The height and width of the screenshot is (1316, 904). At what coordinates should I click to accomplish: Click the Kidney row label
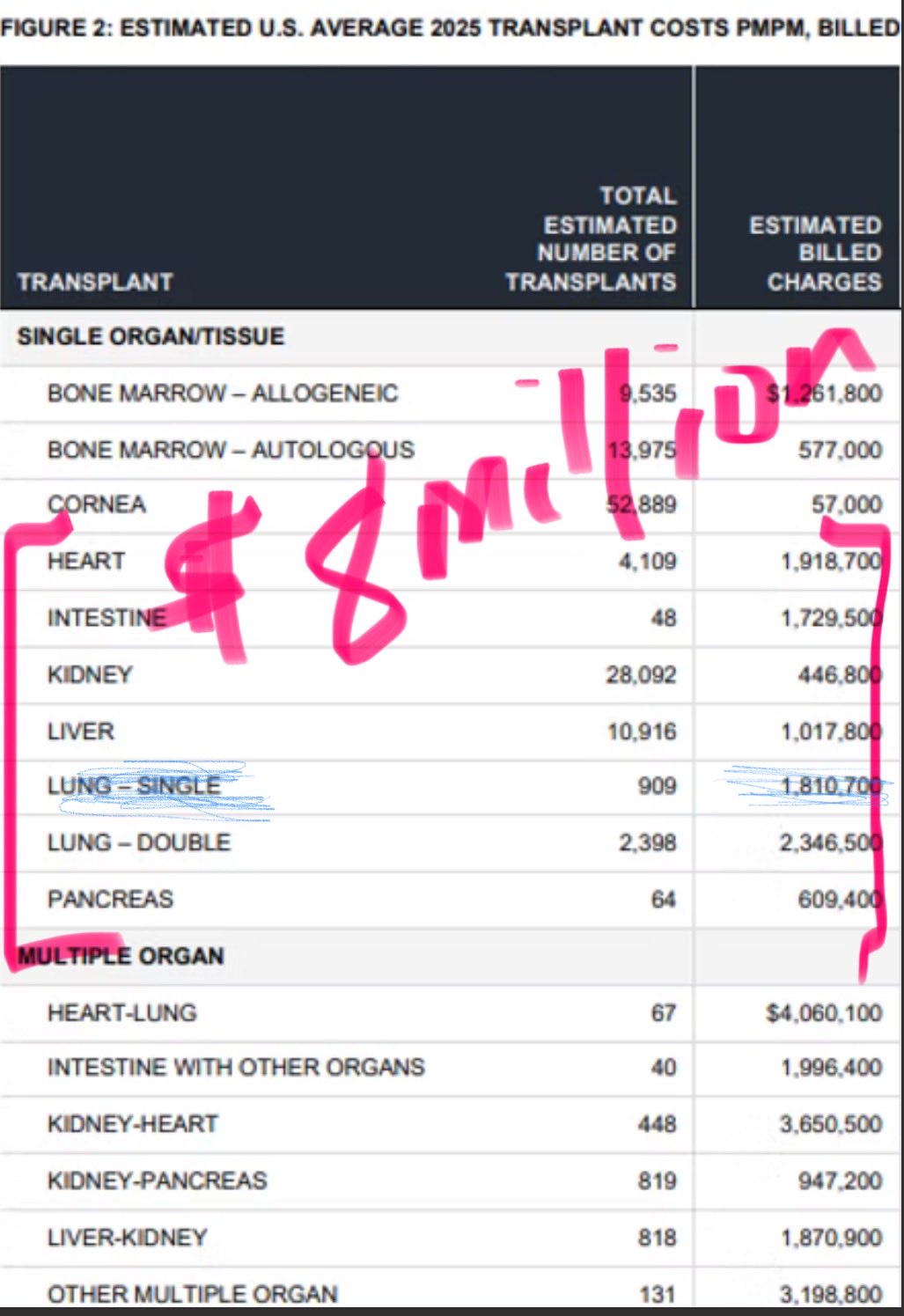[x=90, y=674]
